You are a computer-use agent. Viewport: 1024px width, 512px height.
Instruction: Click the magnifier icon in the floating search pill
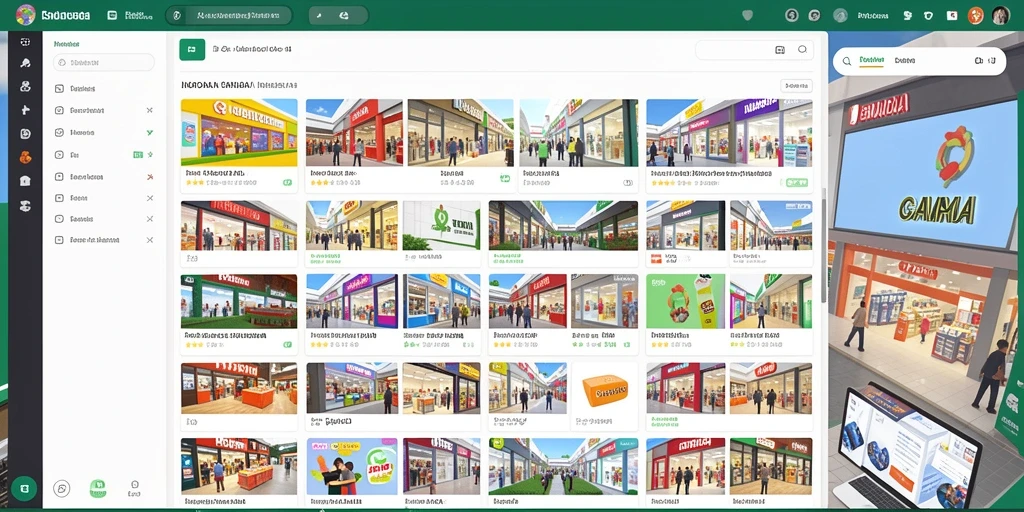[847, 61]
